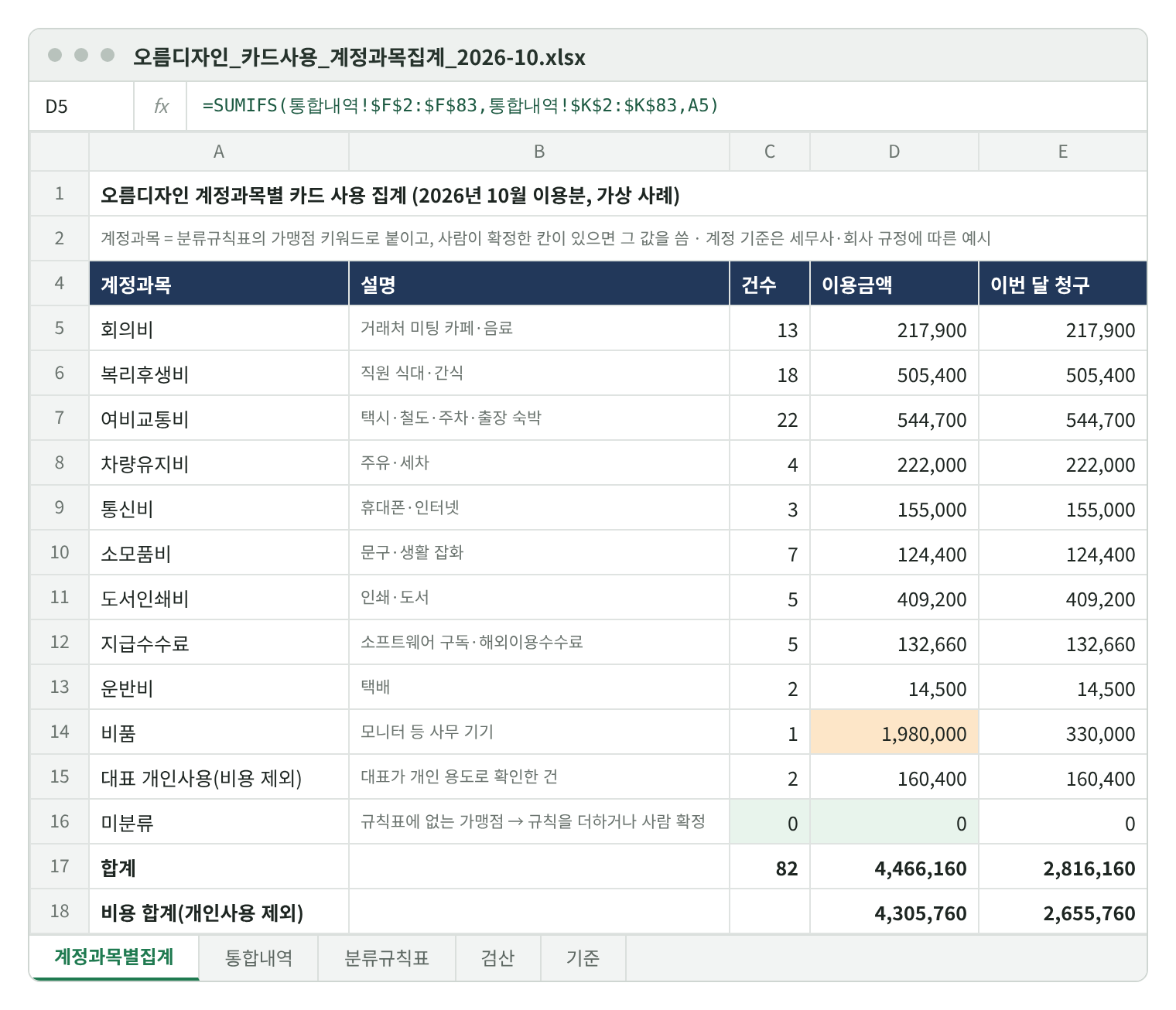Select the 운반비 cell
The height and width of the screenshot is (1010, 1176).
[x=219, y=688]
